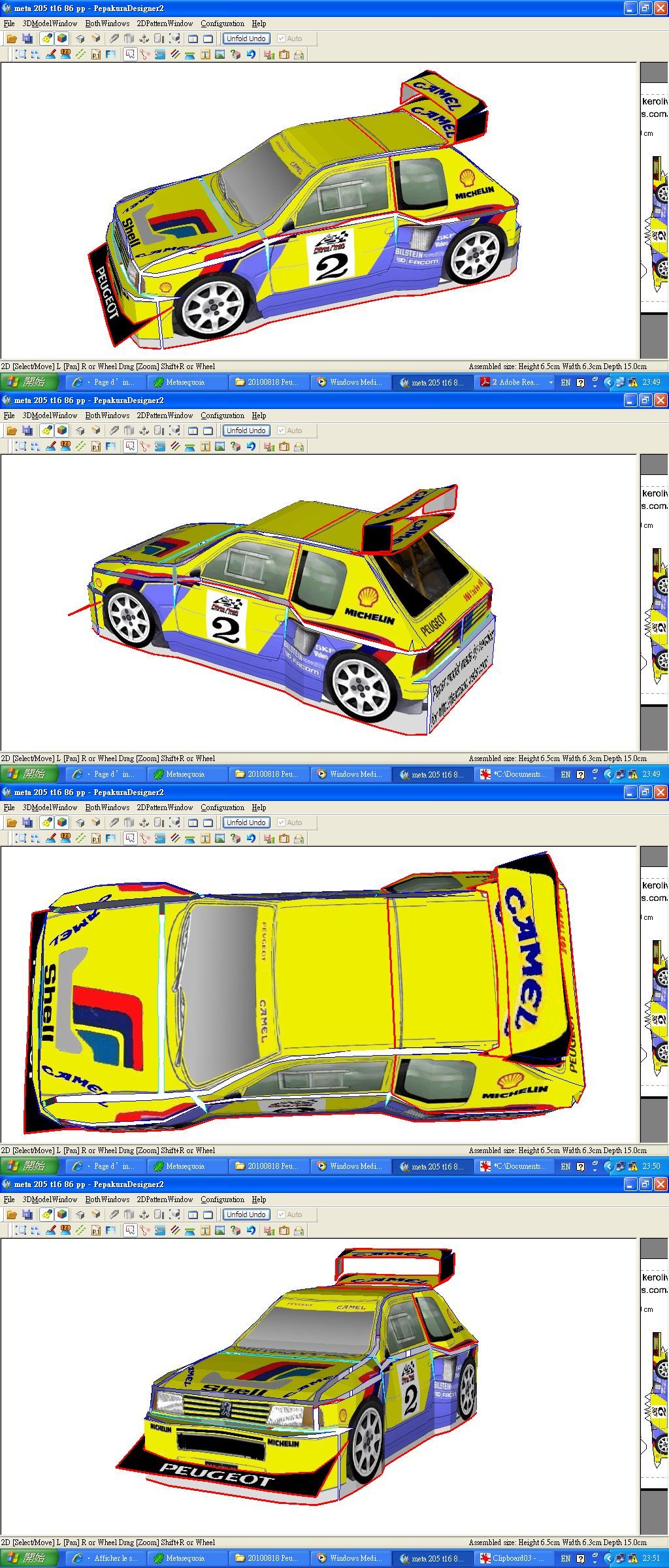Click the diagonal stripes icon in the third window
Image resolution: width=669 pixels, height=1568 pixels.
point(175,838)
